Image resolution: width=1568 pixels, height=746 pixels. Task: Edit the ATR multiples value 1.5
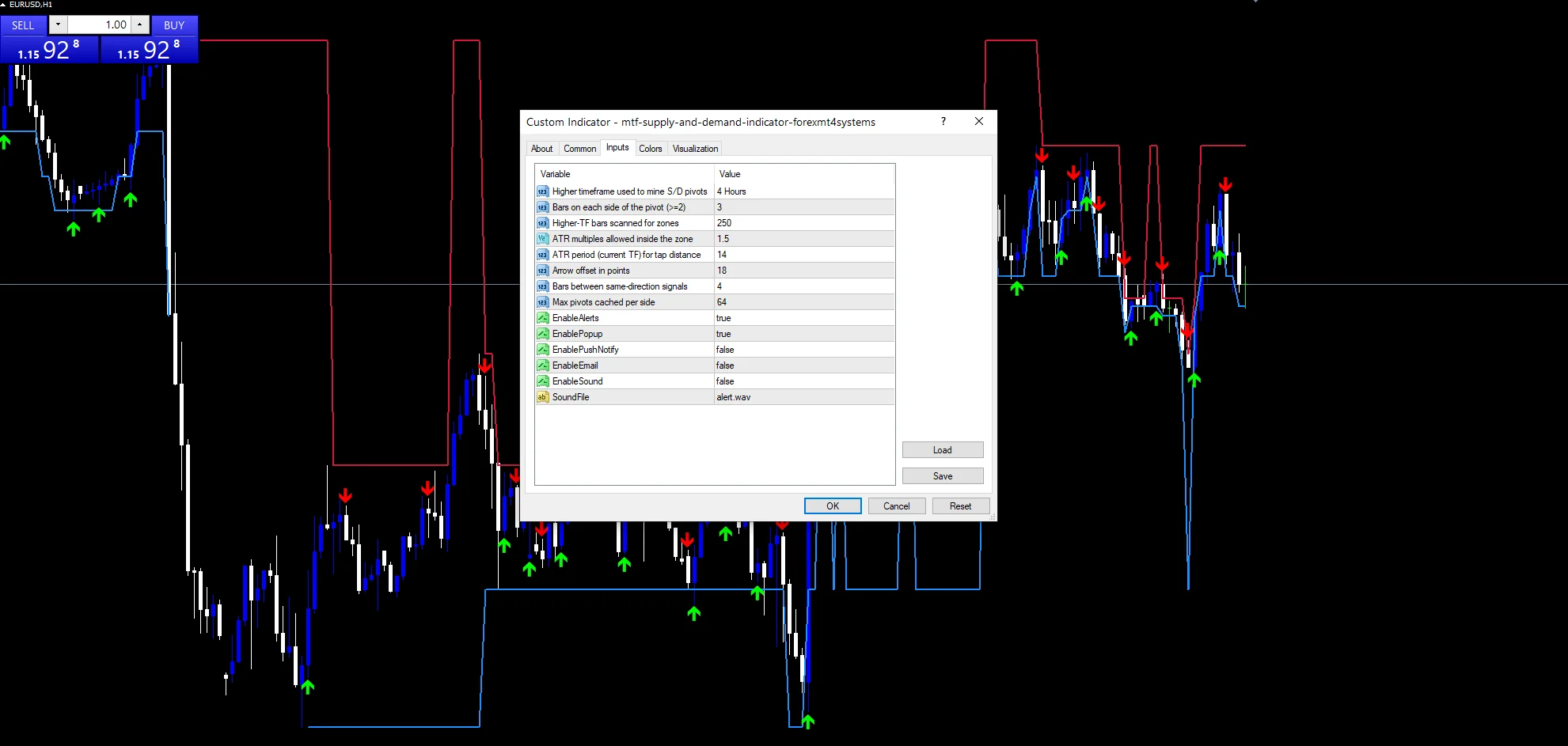804,239
